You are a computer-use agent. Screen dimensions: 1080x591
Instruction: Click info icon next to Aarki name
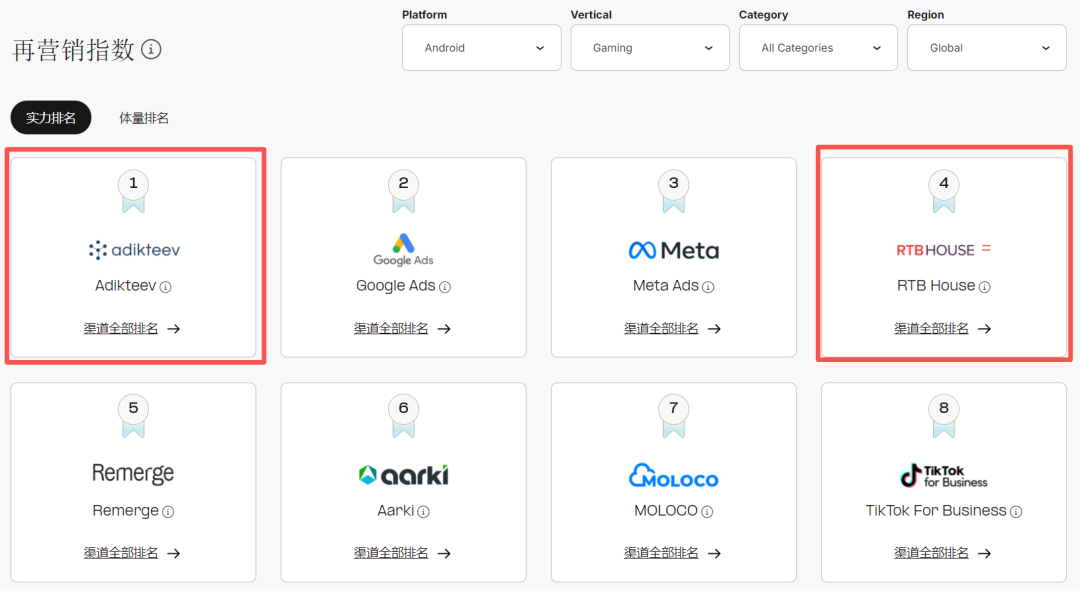click(x=424, y=512)
